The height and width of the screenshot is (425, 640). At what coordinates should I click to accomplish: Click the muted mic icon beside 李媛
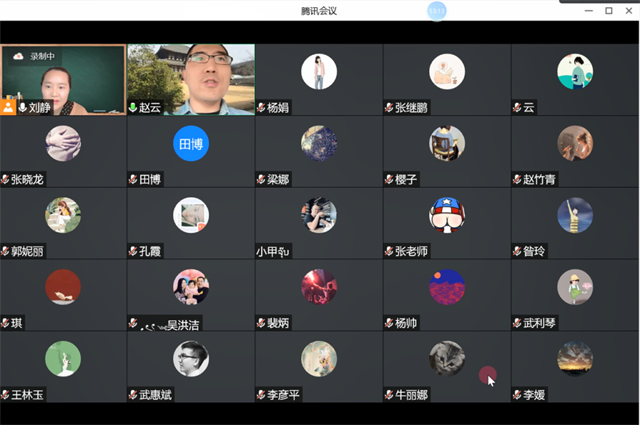coord(517,395)
